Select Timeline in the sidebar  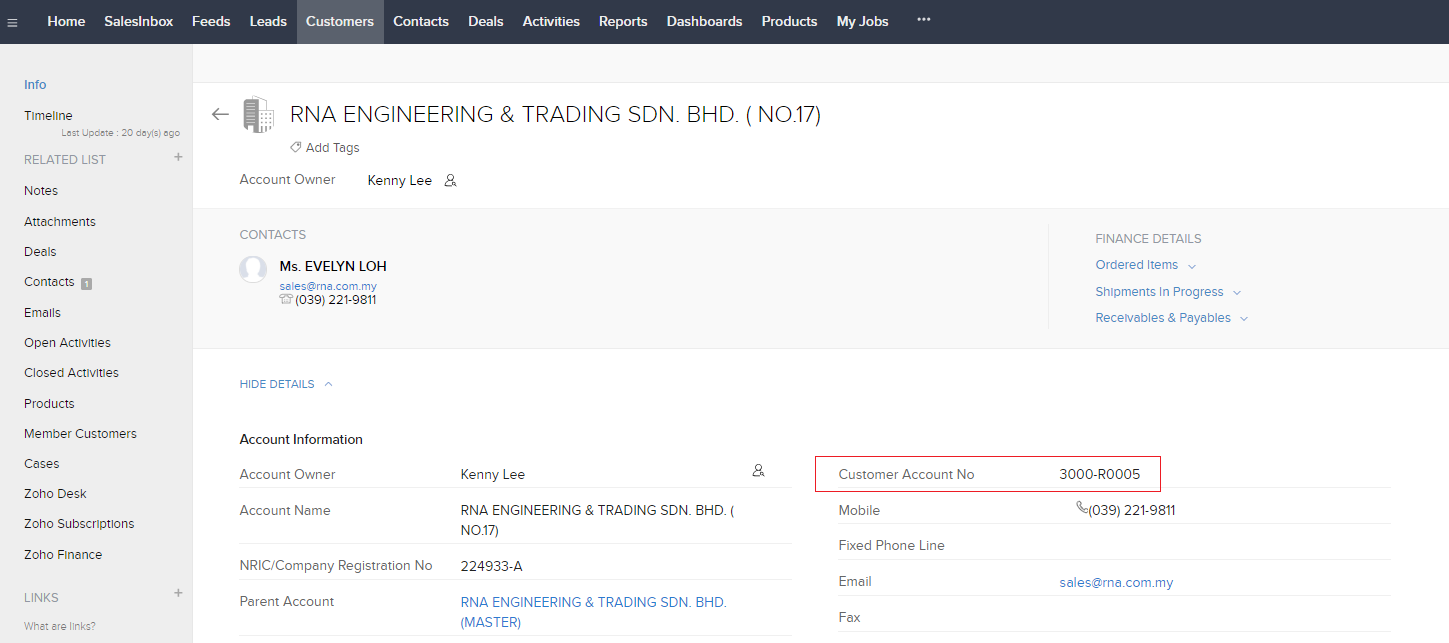click(x=48, y=116)
